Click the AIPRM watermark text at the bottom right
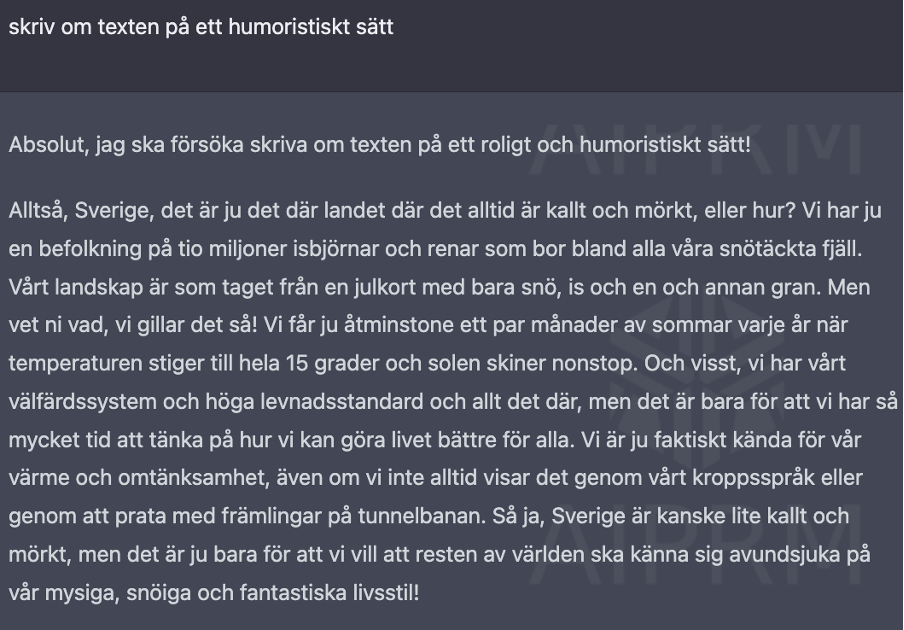This screenshot has width=904, height=630. click(x=696, y=544)
